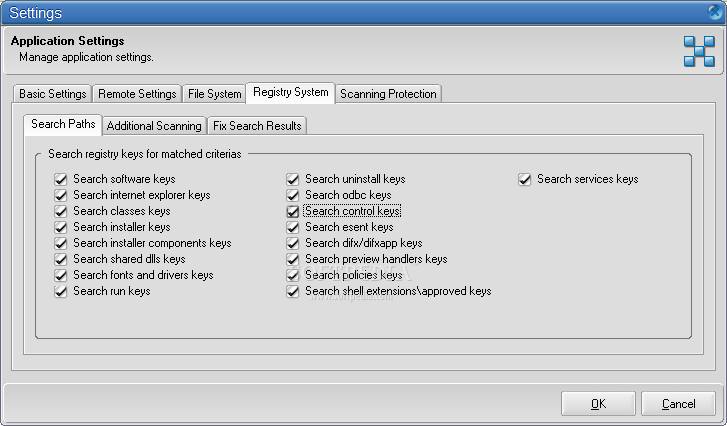The height and width of the screenshot is (426, 727).
Task: Select the File System tab
Action: (x=214, y=94)
